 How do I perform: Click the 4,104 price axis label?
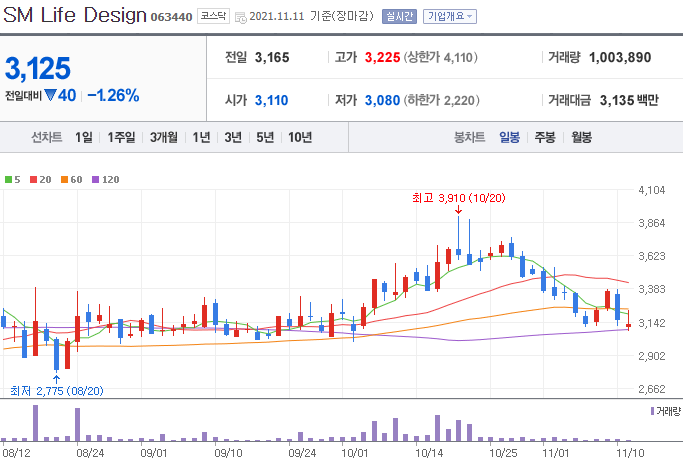point(652,190)
